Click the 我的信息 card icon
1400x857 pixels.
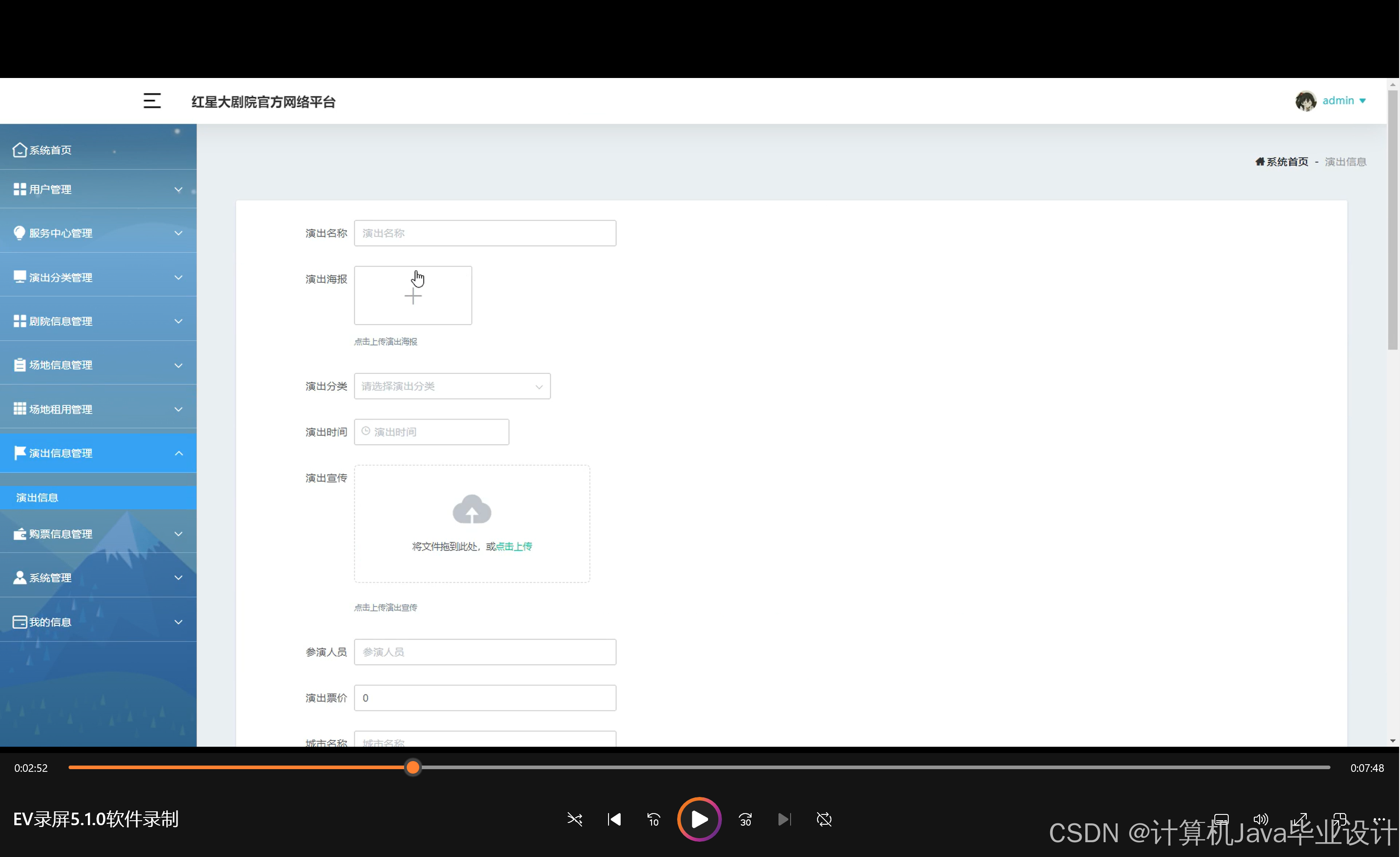click(19, 622)
